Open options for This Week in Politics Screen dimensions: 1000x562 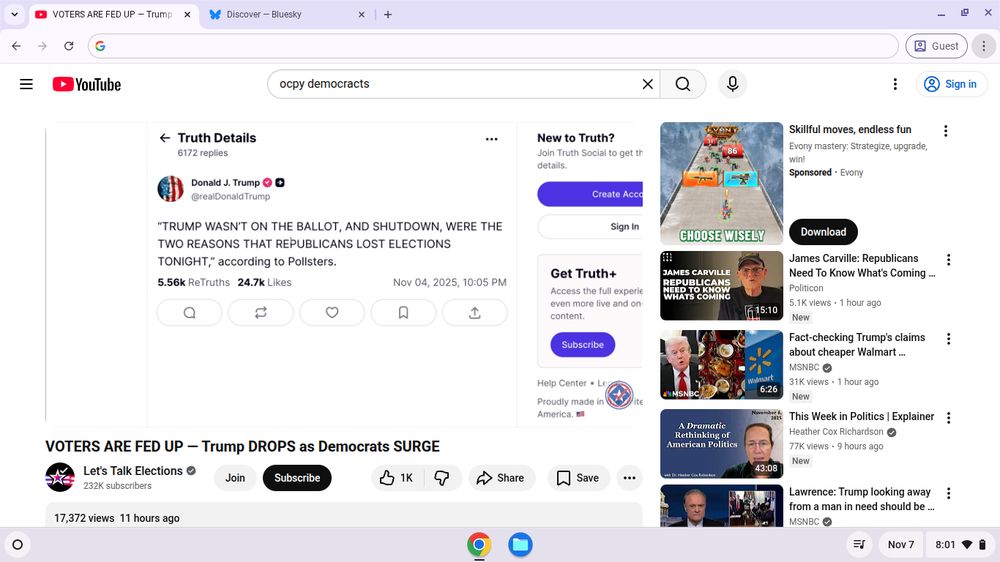[948, 418]
